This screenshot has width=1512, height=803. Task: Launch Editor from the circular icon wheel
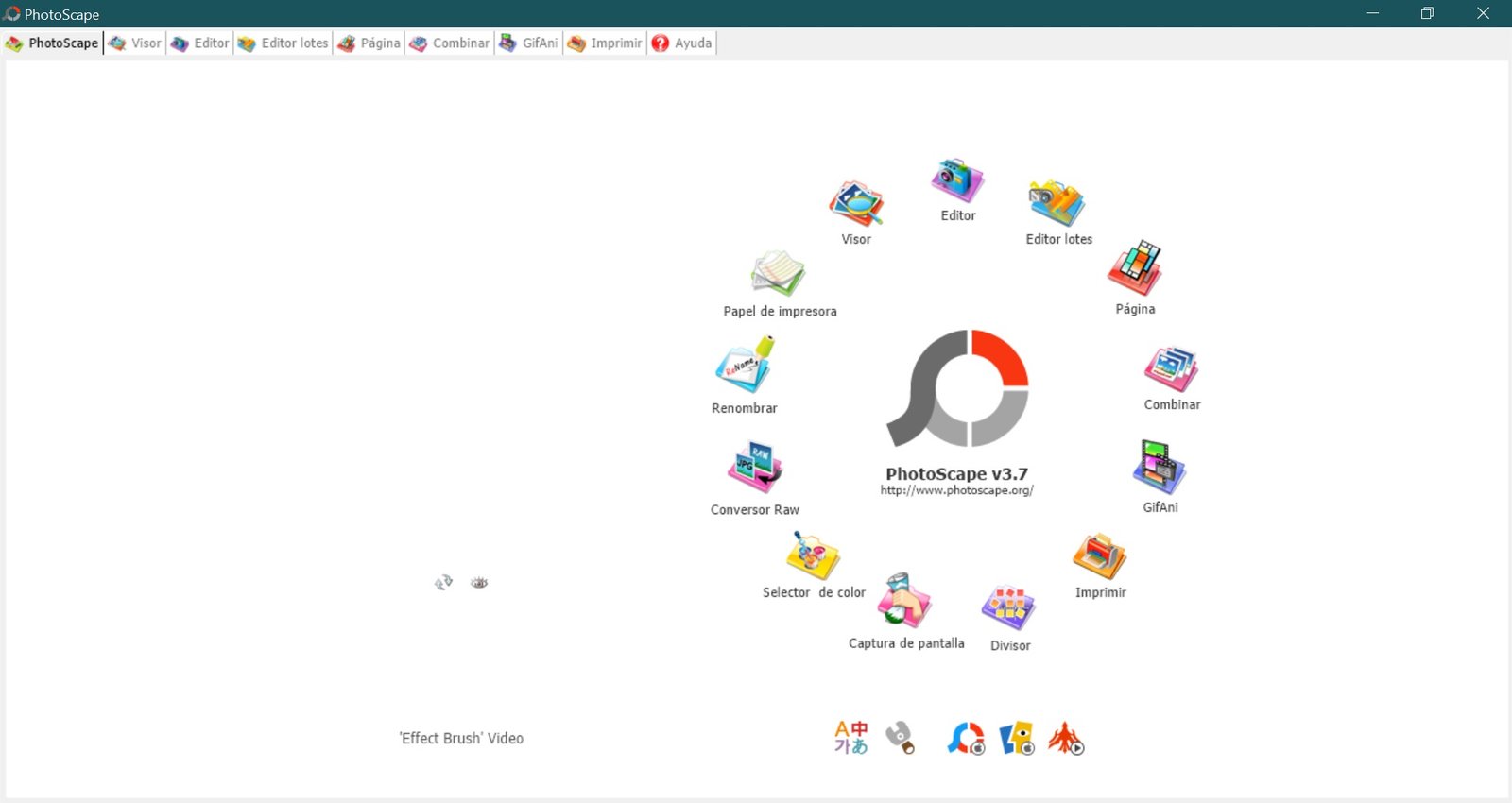click(957, 180)
